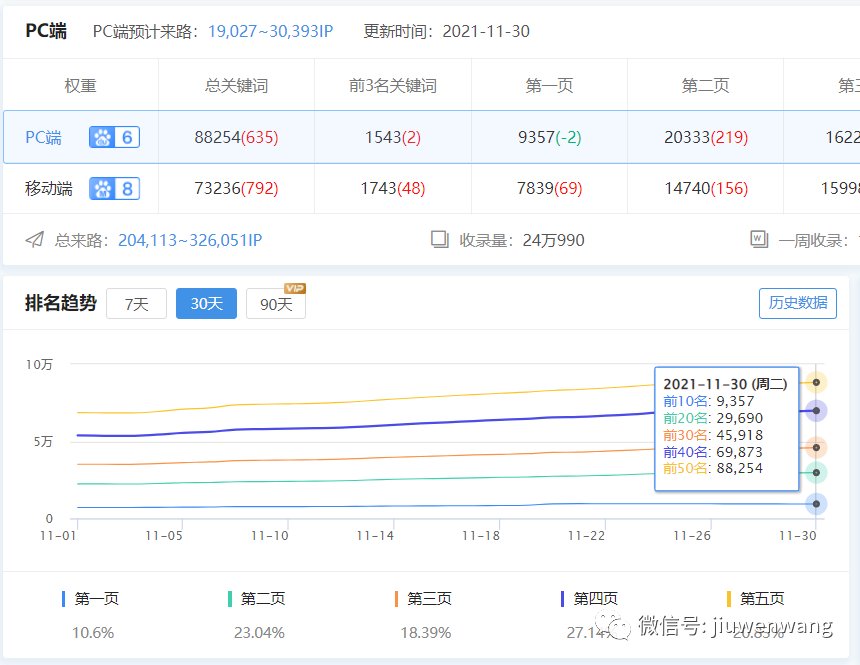
Task: Click the document icon beside 收录量
Action: [441, 239]
